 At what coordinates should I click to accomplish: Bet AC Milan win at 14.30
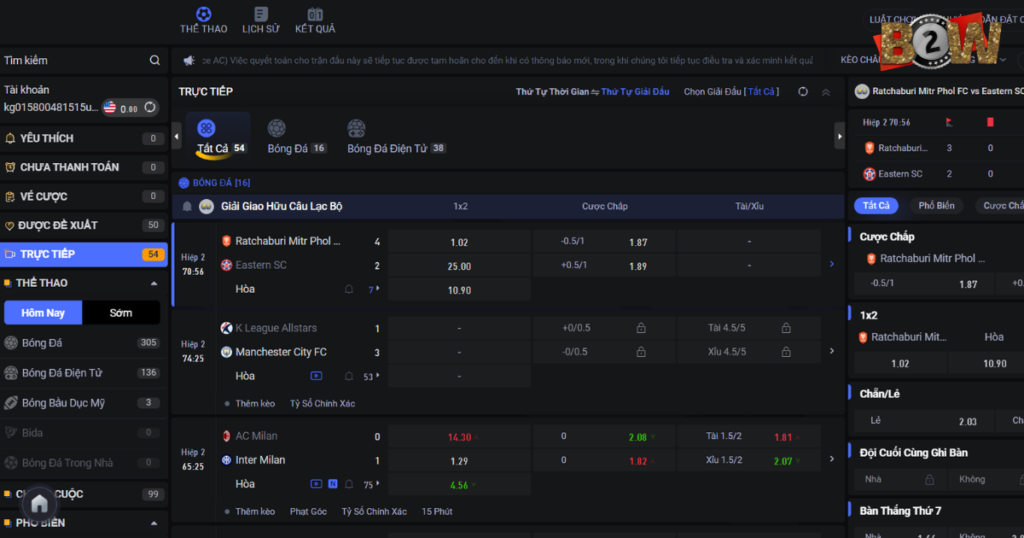point(459,437)
